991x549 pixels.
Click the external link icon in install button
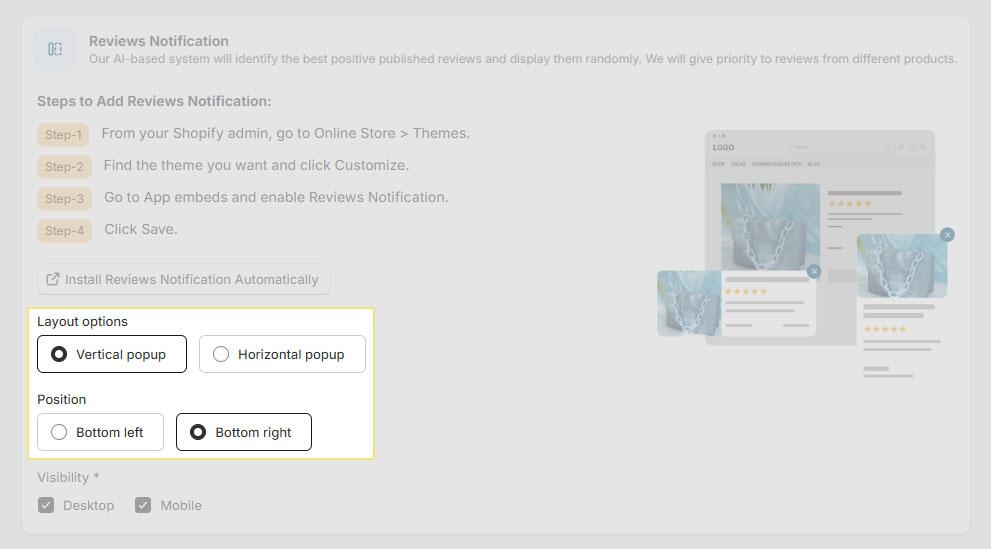52,279
